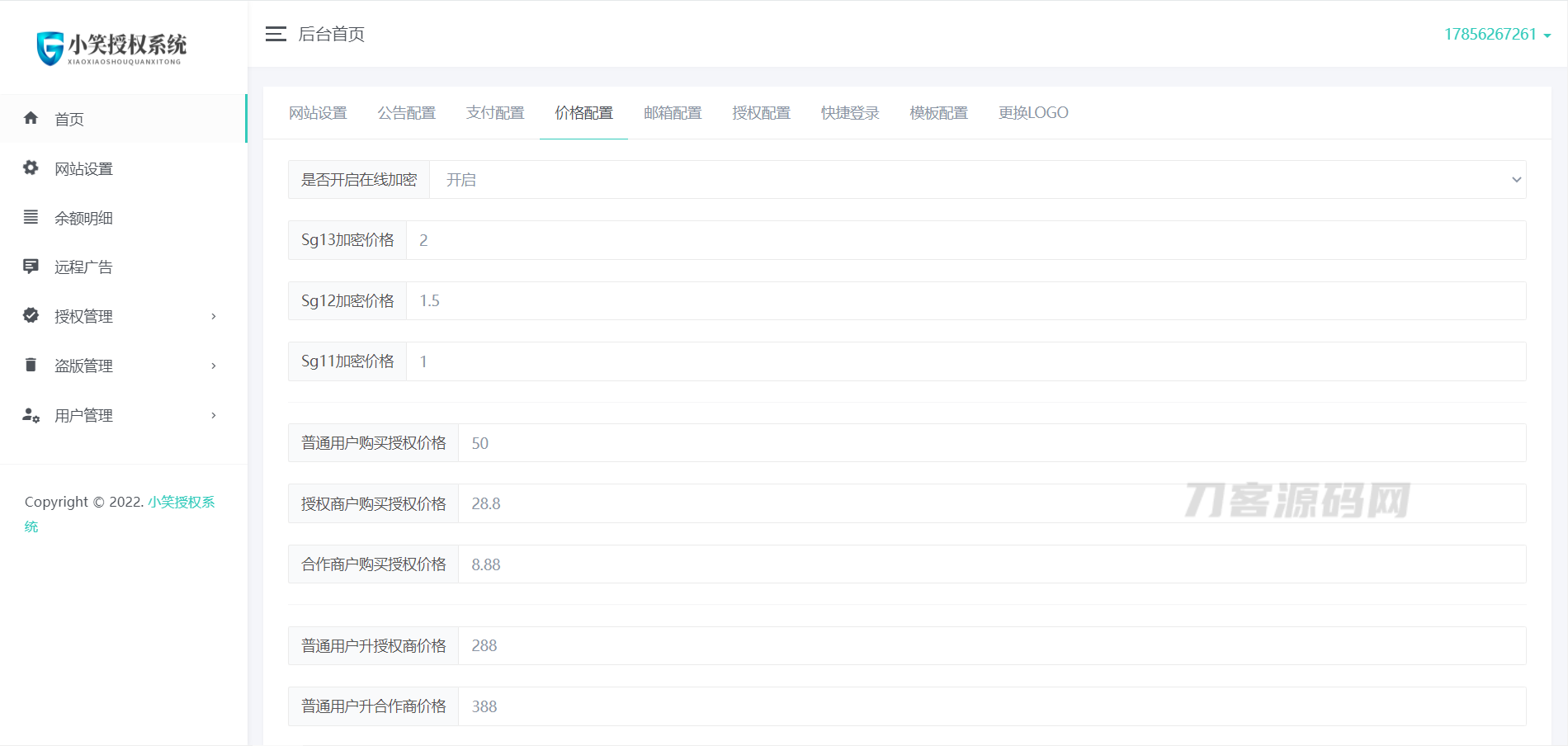Switch to the 更换LOGO tab
Screen dimensions: 1568x746
[1033, 113]
